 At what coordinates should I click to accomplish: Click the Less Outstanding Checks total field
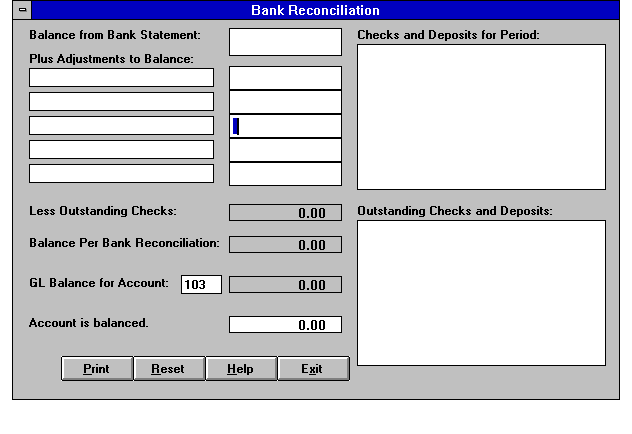[x=285, y=212]
